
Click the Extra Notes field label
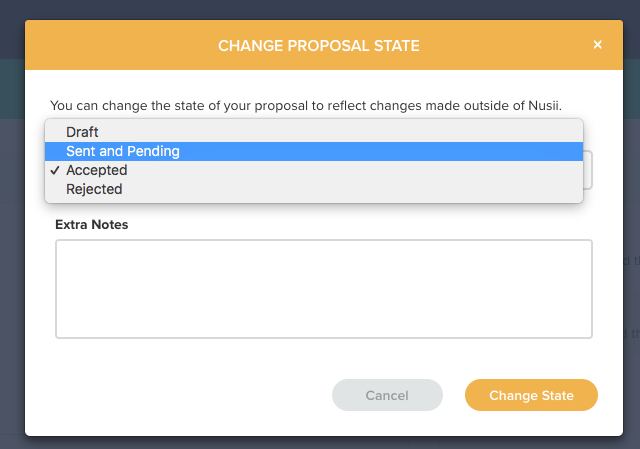coord(92,224)
